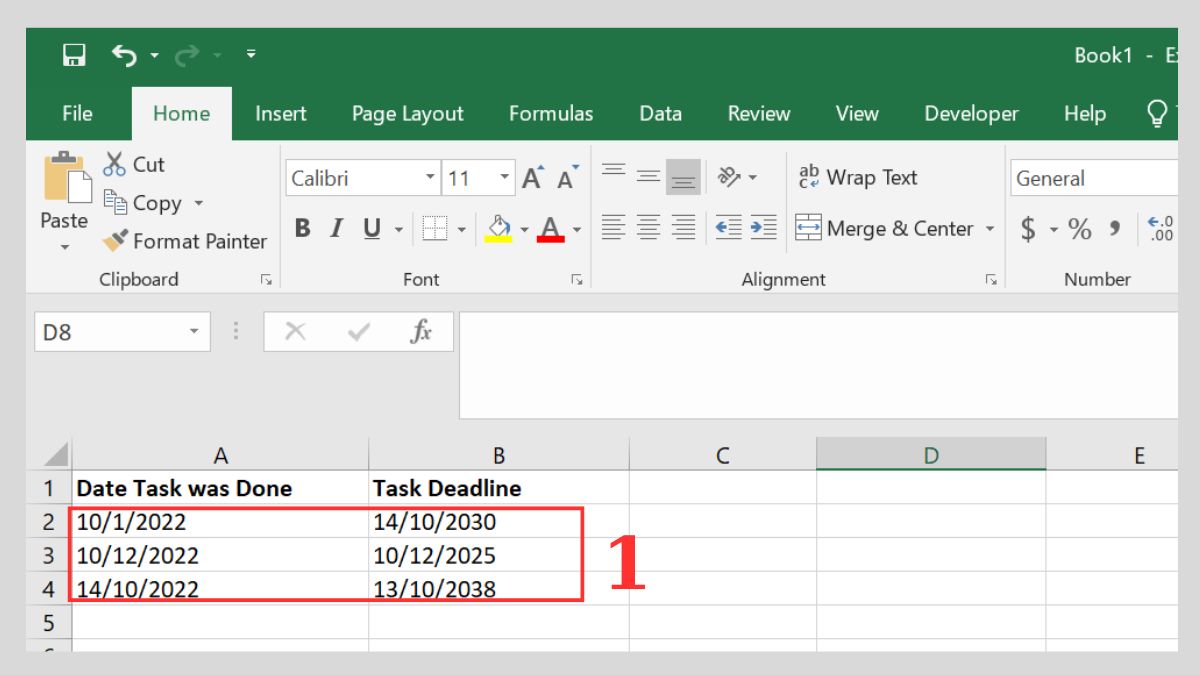Open the Font Size dropdown

(x=502, y=177)
